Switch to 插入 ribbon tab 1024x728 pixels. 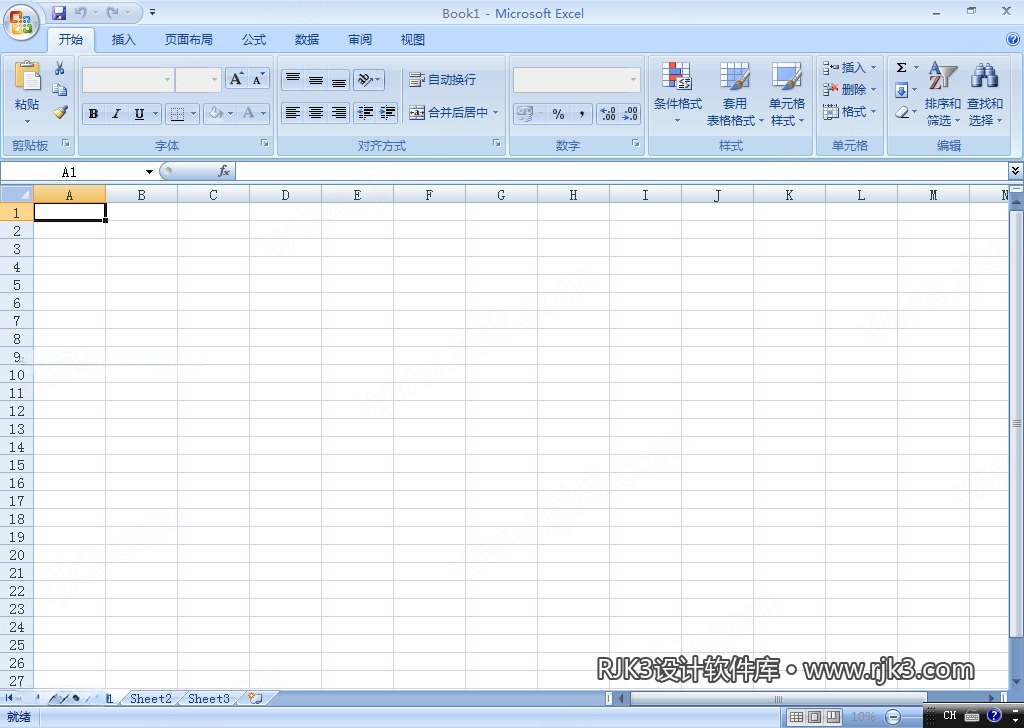point(123,40)
